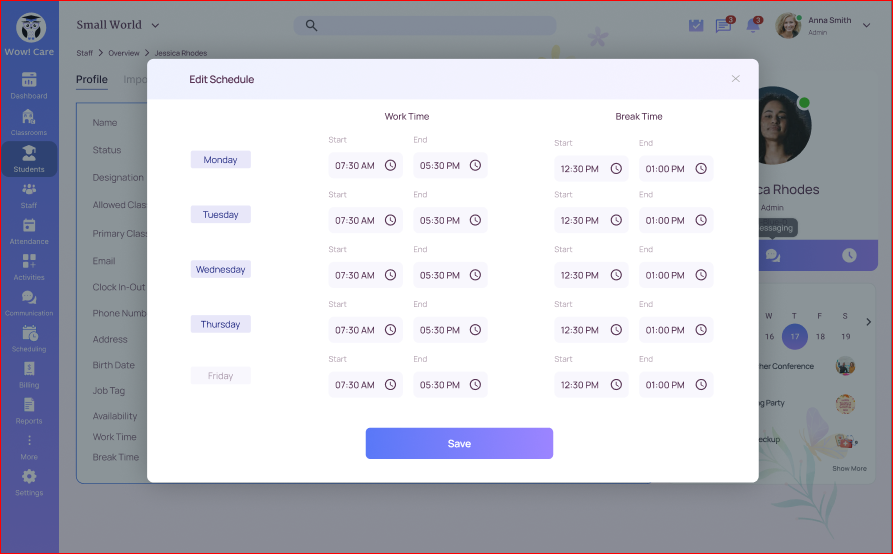Switch to the Profile tab
Screen dimensions: 893x554
point(92,80)
